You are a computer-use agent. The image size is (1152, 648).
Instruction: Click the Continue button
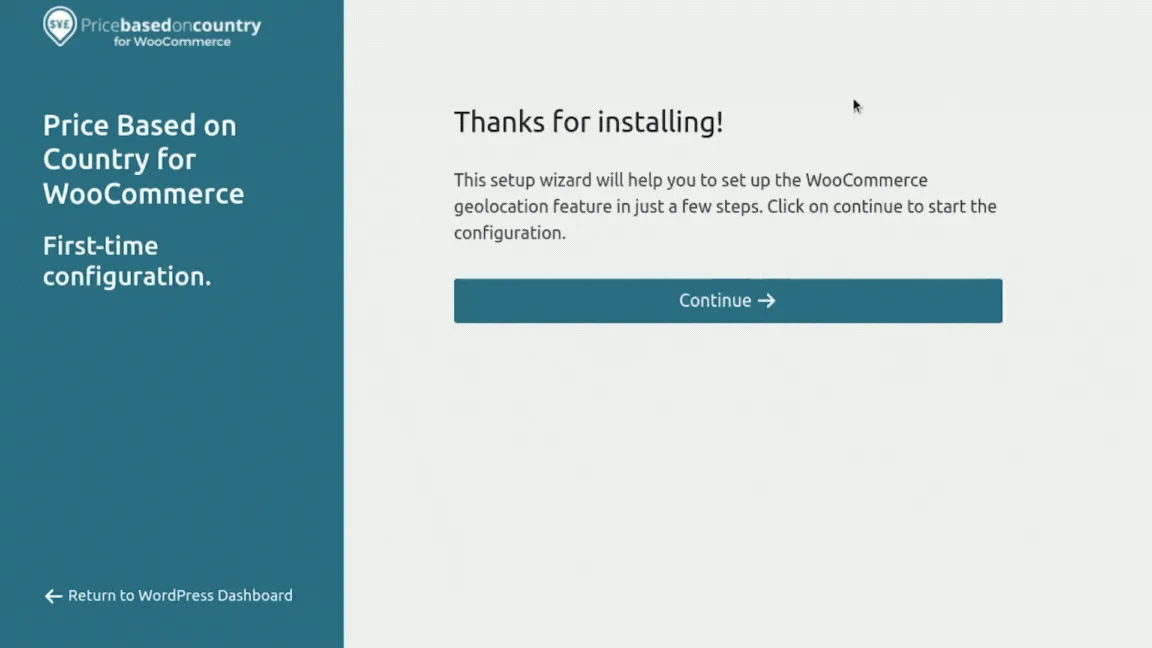point(727,300)
